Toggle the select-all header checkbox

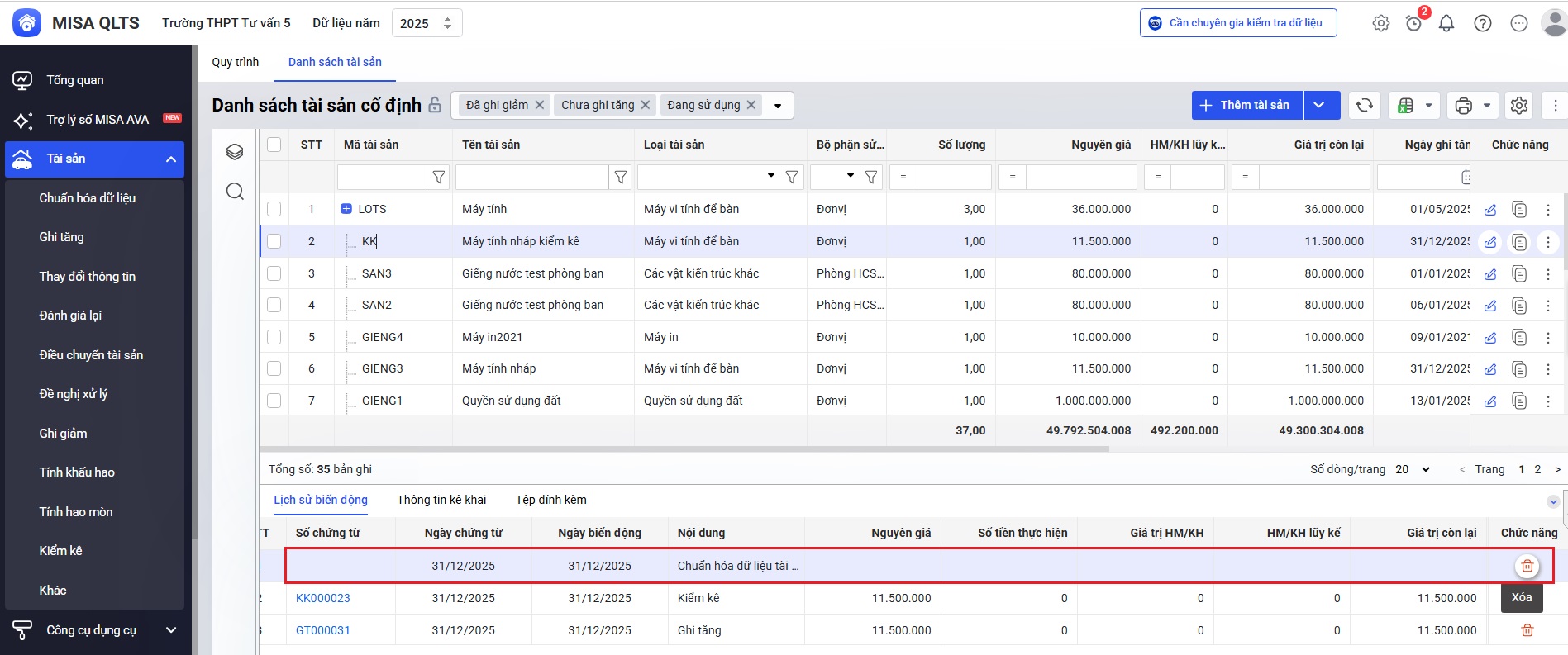pos(274,145)
